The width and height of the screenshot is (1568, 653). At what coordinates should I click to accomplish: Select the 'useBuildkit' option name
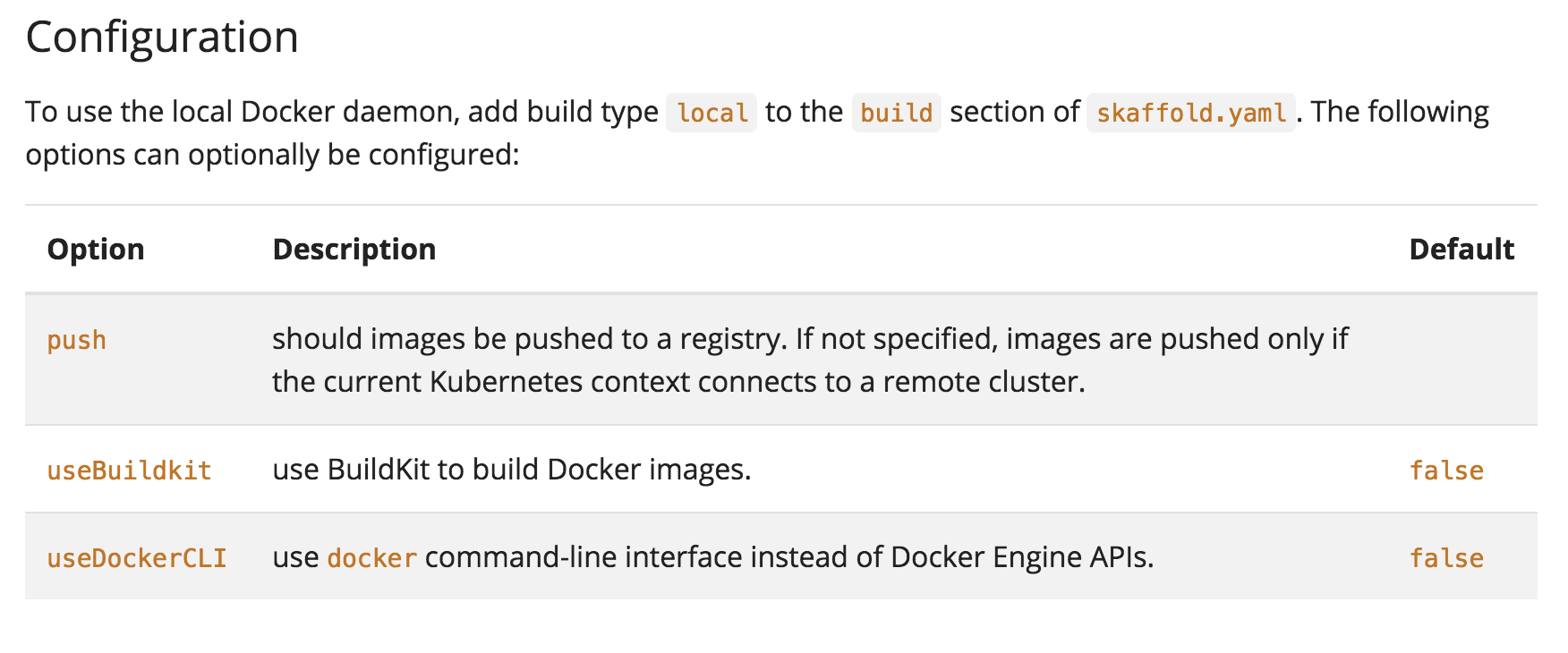129,471
